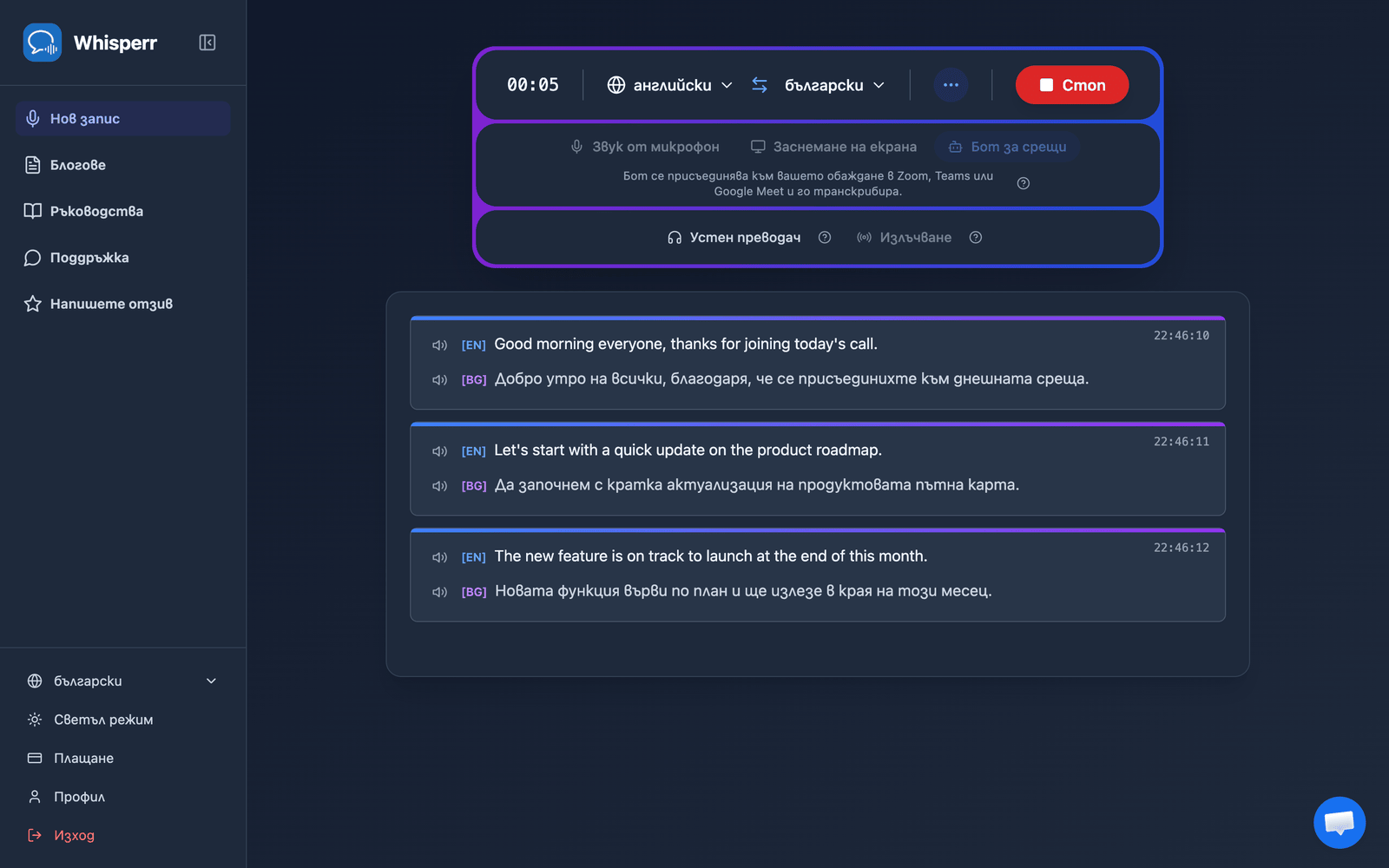The width and height of the screenshot is (1389, 868).
Task: Open Ръководства in sidebar
Action: coord(122,211)
